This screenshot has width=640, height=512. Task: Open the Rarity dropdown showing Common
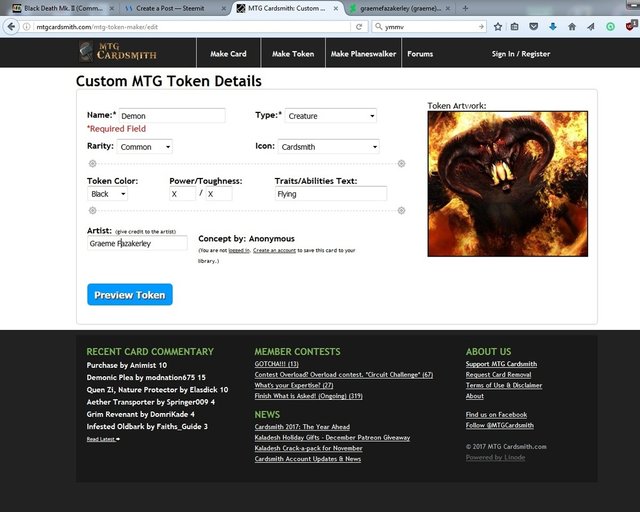144,147
